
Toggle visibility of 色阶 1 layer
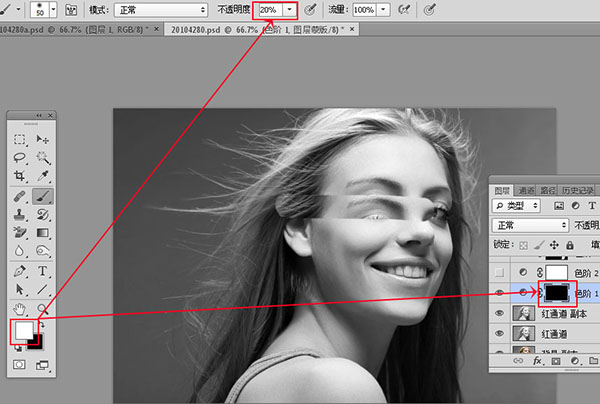pyautogui.click(x=499, y=293)
